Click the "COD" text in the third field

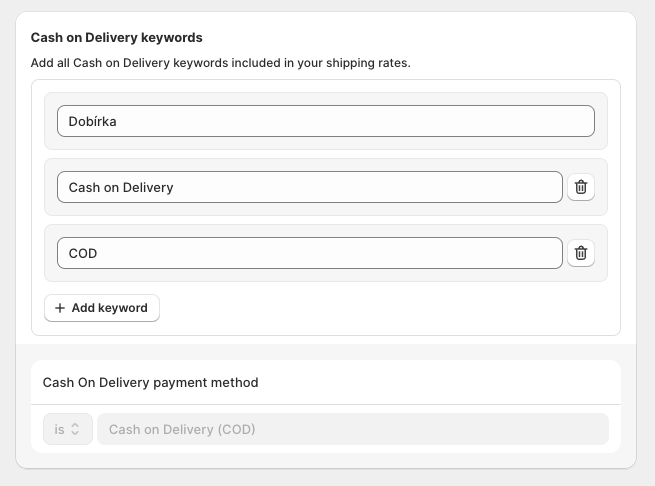(x=83, y=253)
